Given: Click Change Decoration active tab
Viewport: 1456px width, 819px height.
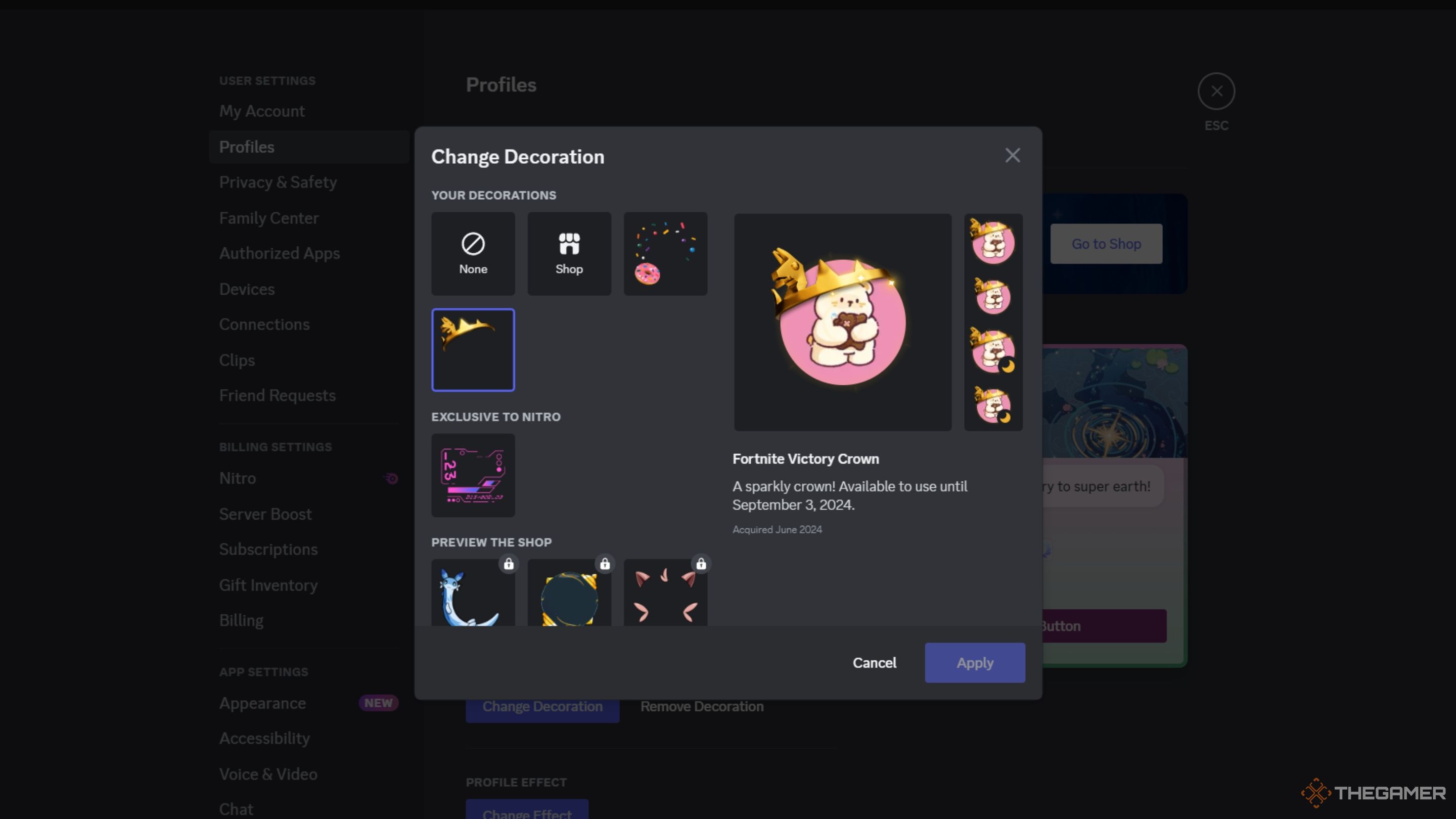Looking at the screenshot, I should [541, 706].
